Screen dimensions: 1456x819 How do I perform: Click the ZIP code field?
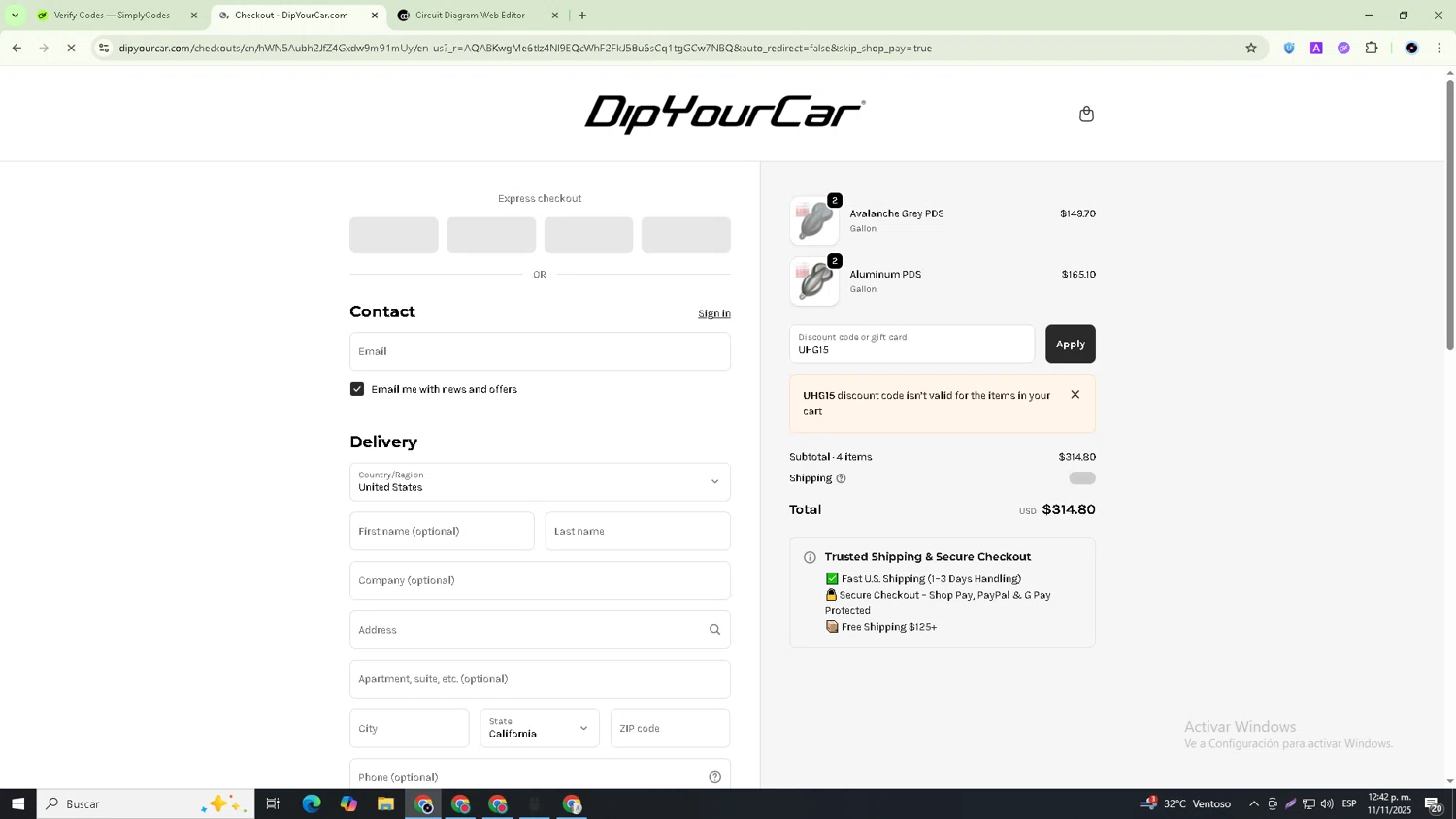[670, 729]
